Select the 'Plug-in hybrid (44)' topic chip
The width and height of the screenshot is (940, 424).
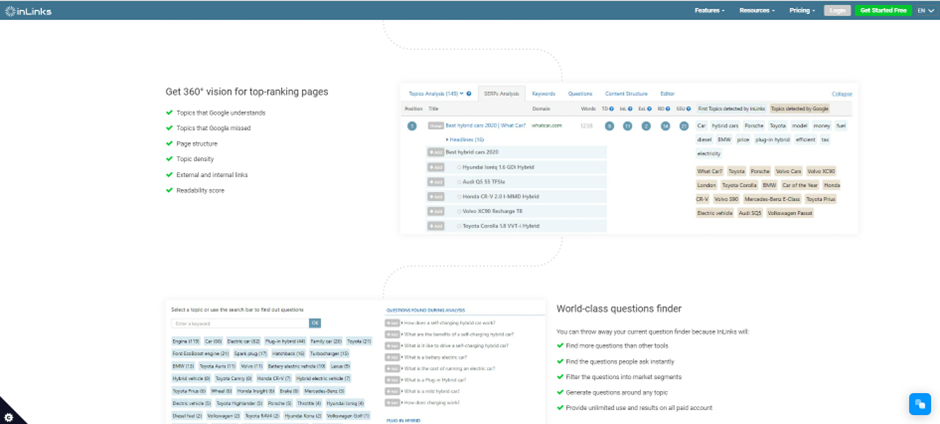285,341
